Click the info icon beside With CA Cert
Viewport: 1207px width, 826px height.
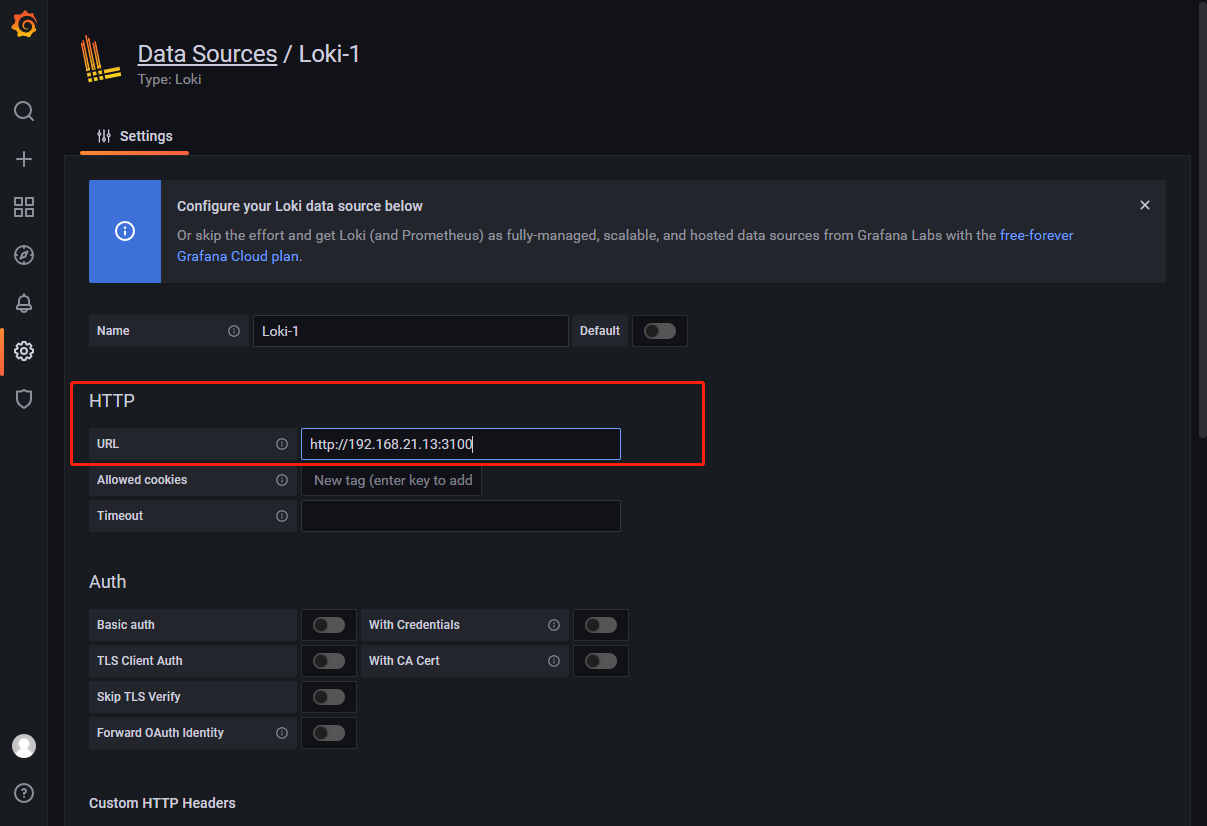[554, 661]
